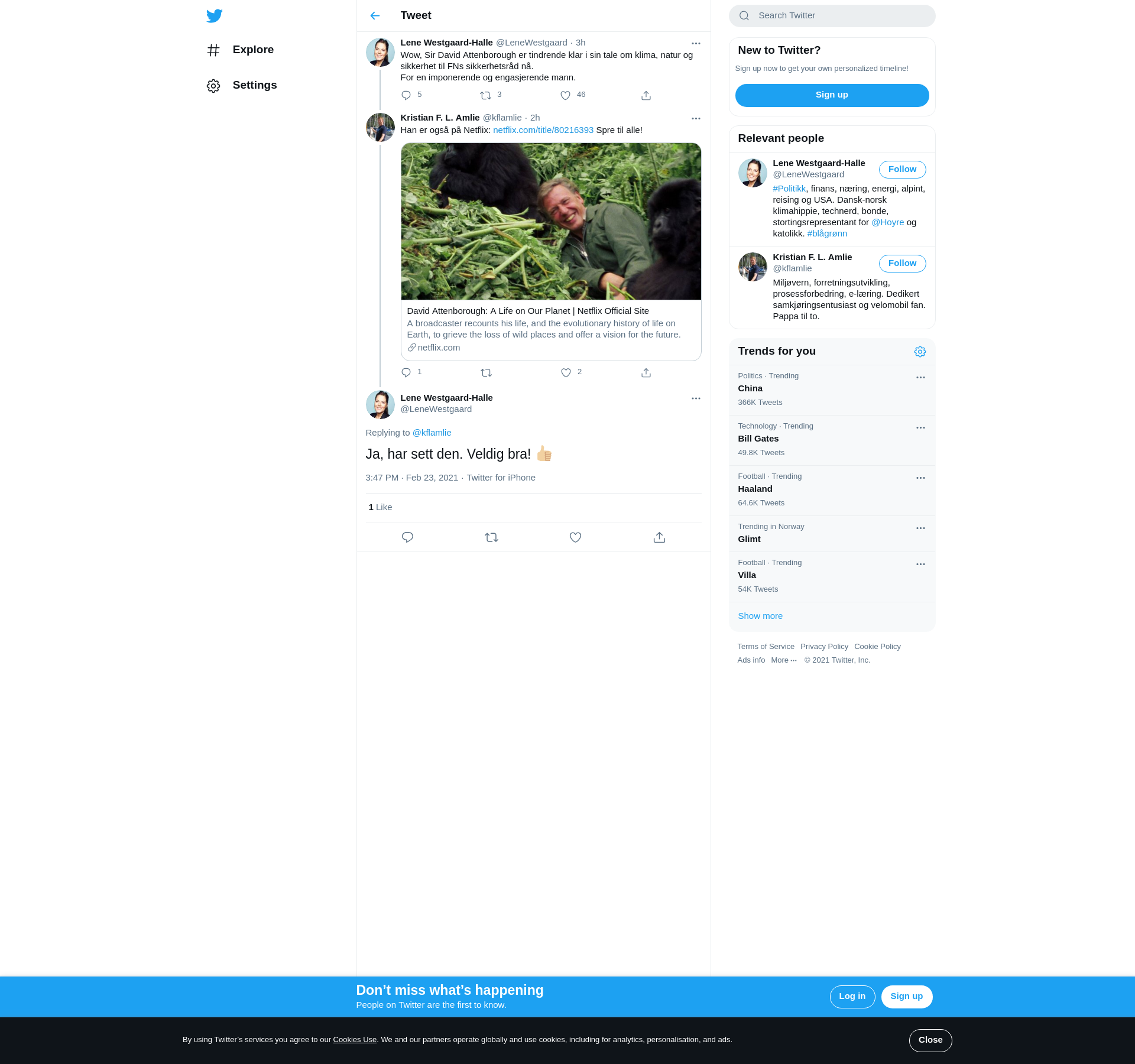The width and height of the screenshot is (1135, 1064).
Task: Click Twitter for iPhone source label
Action: pyautogui.click(x=501, y=478)
